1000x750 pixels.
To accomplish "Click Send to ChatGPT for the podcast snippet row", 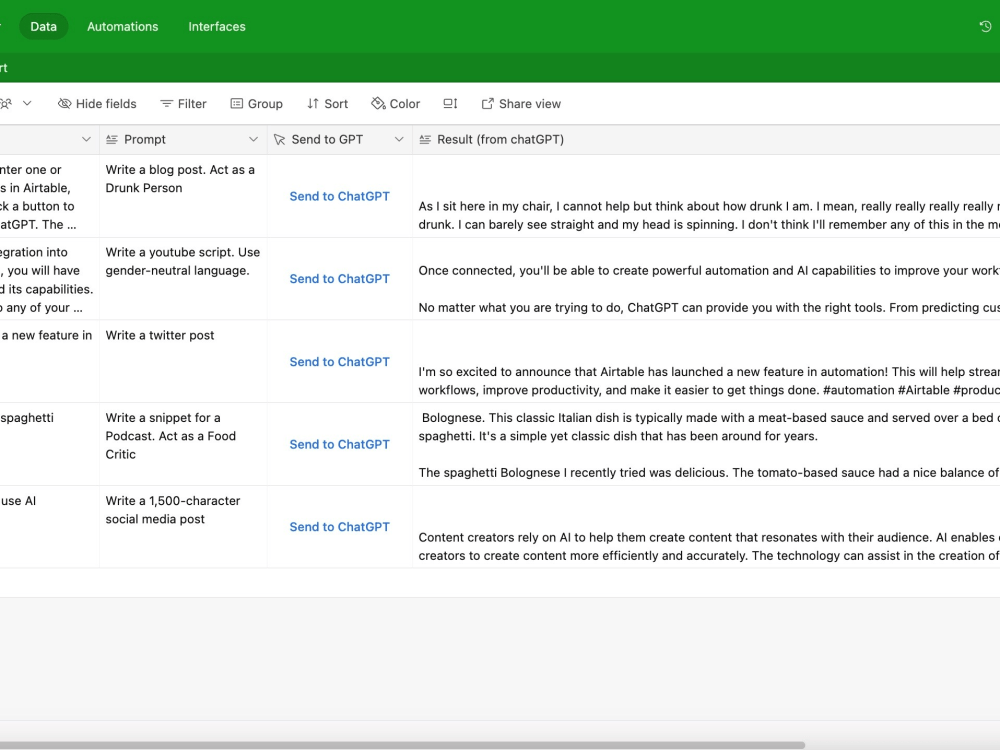I will click(x=339, y=444).
